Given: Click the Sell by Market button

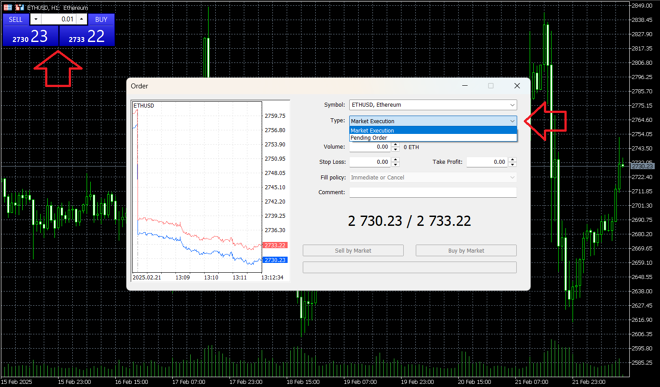Looking at the screenshot, I should pos(353,251).
